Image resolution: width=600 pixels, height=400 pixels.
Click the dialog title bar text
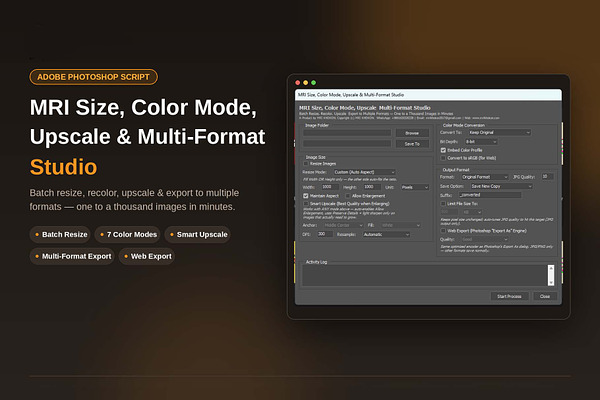pyautogui.click(x=351, y=95)
